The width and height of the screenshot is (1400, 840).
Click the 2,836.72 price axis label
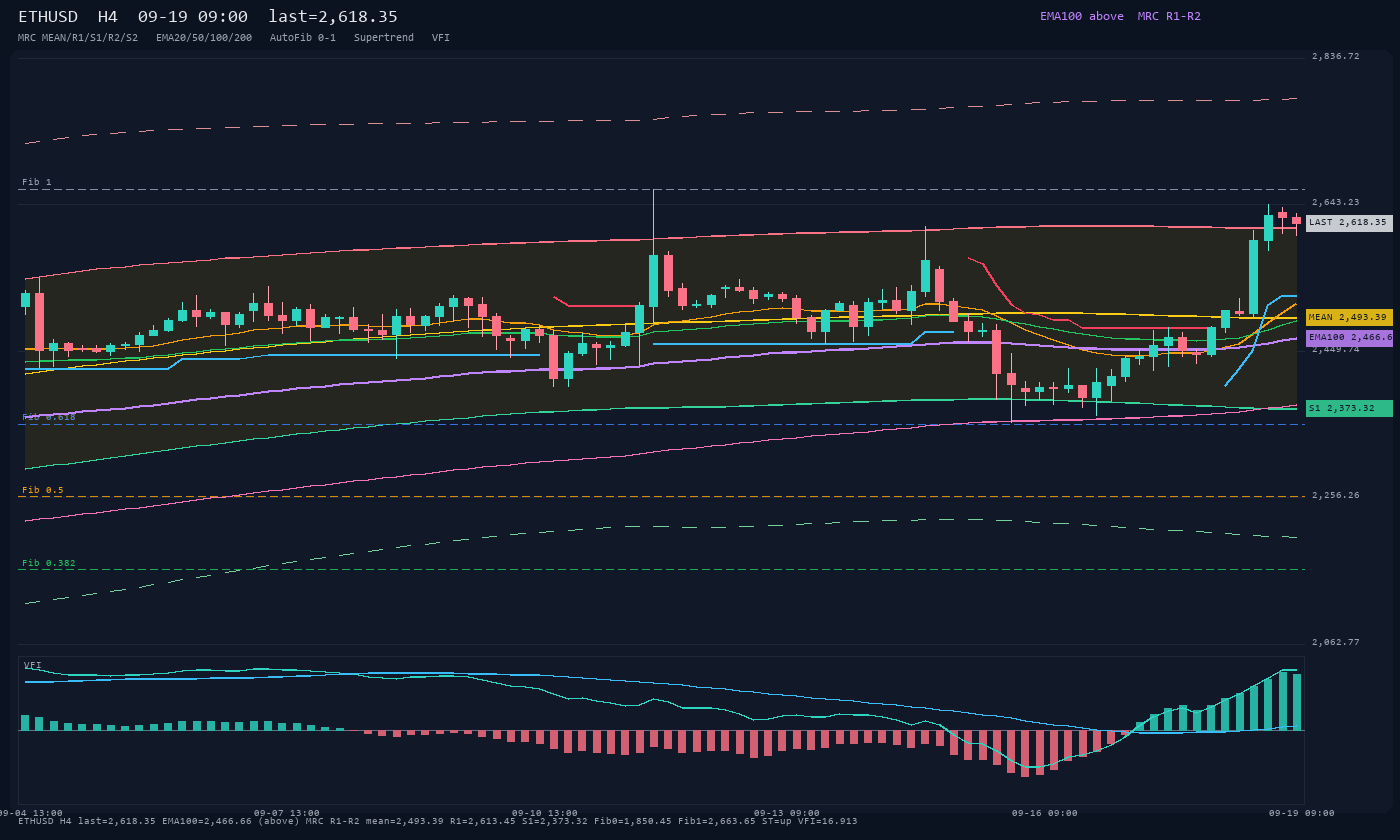point(1336,56)
